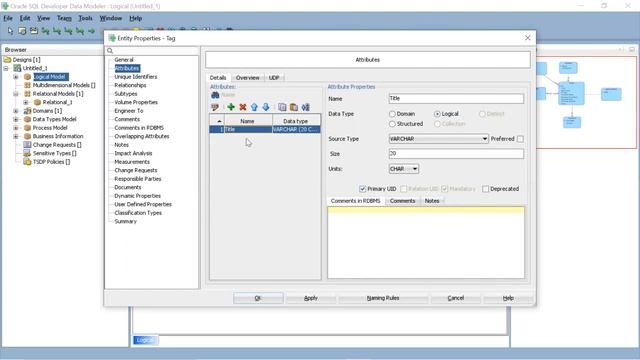Toggle the Preferred checkbox

click(520, 139)
